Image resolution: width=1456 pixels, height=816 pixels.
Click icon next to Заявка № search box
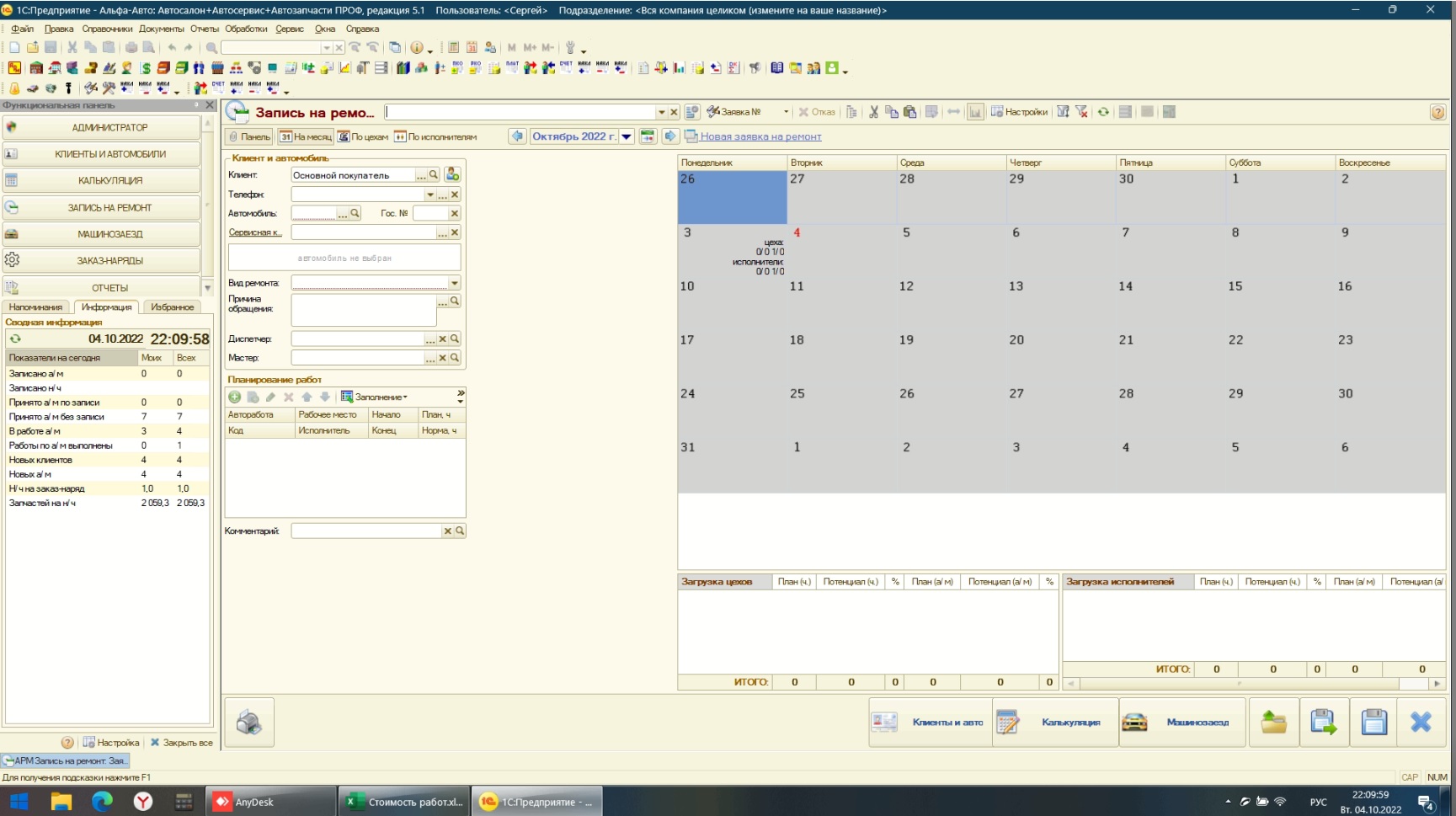click(x=692, y=112)
